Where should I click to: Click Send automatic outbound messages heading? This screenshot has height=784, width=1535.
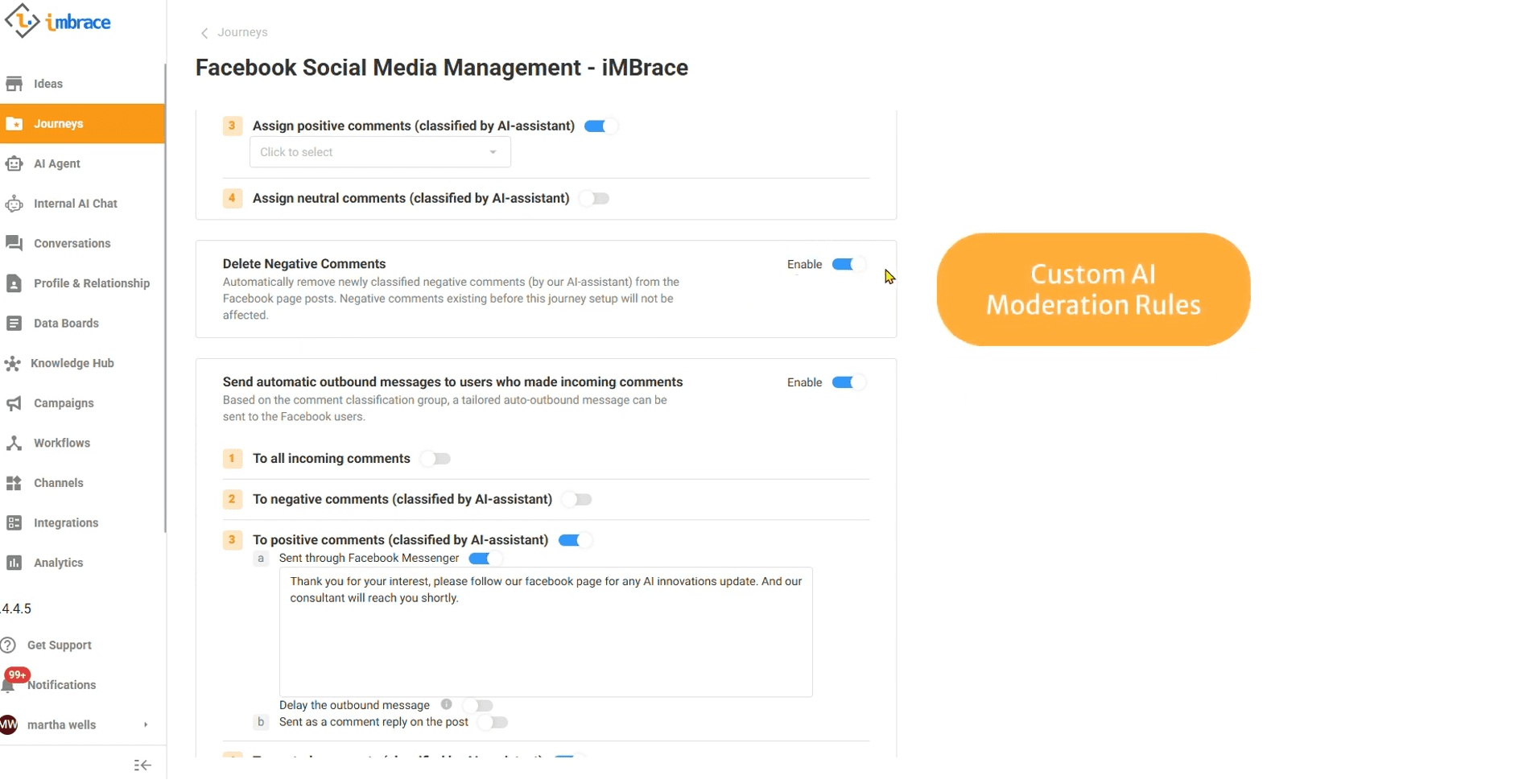coord(452,382)
